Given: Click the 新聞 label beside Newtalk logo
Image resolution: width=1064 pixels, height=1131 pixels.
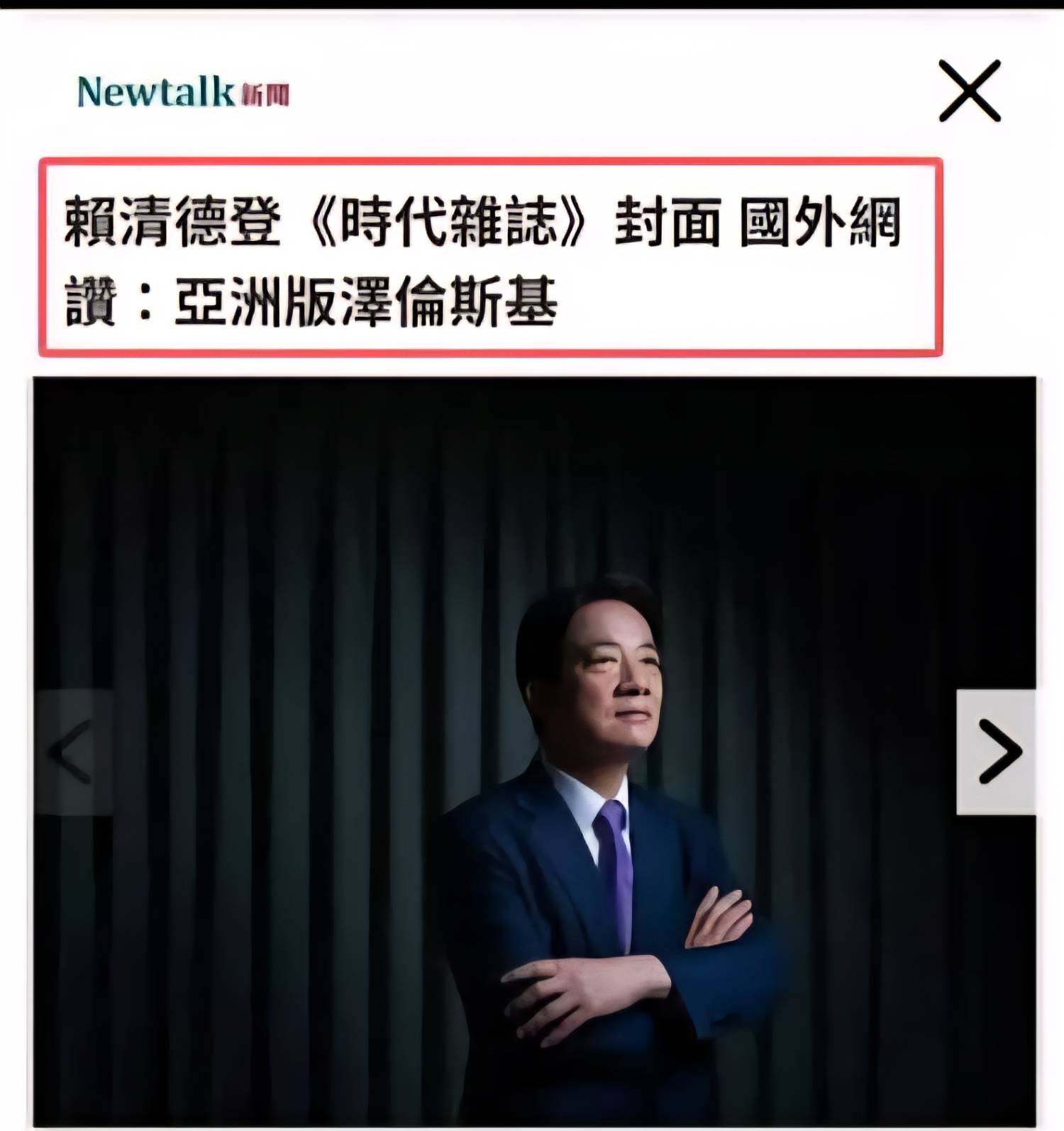Looking at the screenshot, I should [x=265, y=94].
